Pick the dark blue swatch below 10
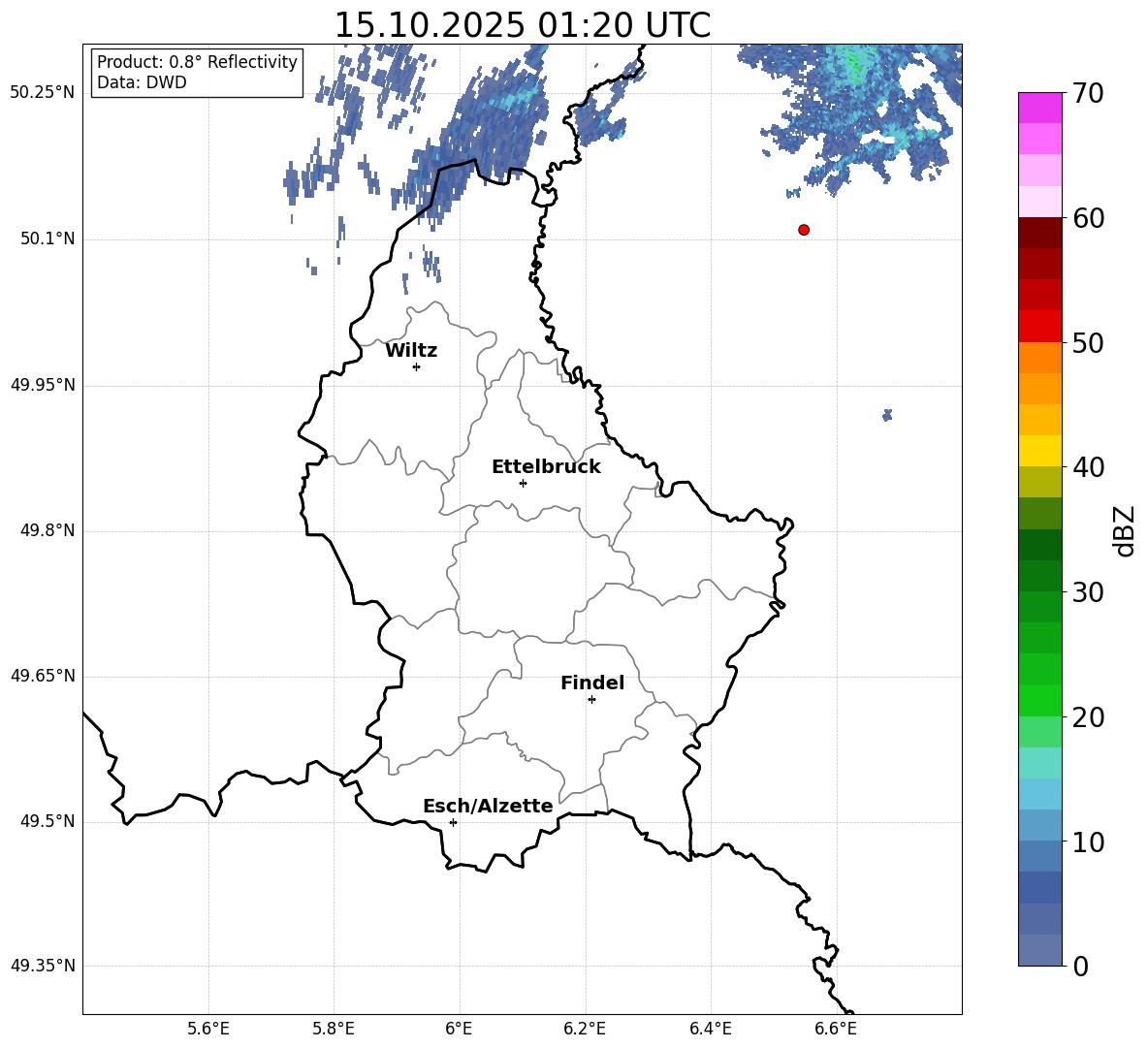The image size is (1148, 1048). (x=1040, y=887)
